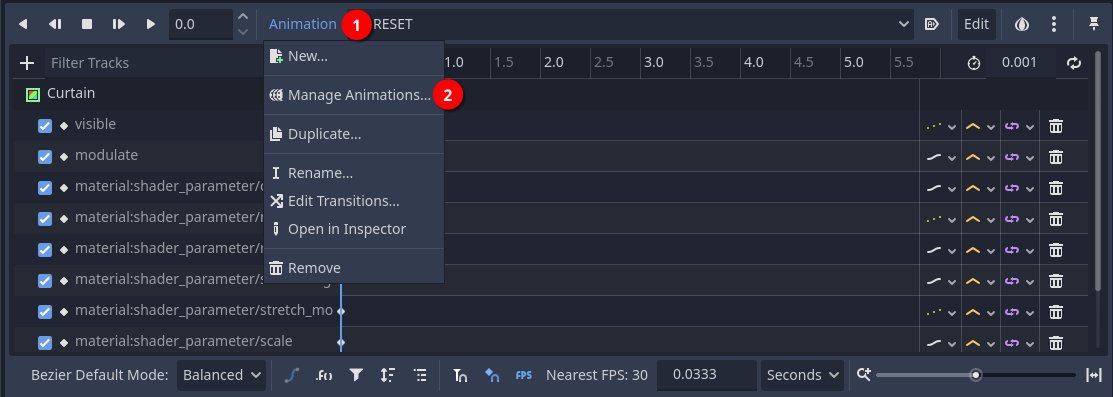Click the plus icon to add track
1113x397 pixels.
click(27, 63)
